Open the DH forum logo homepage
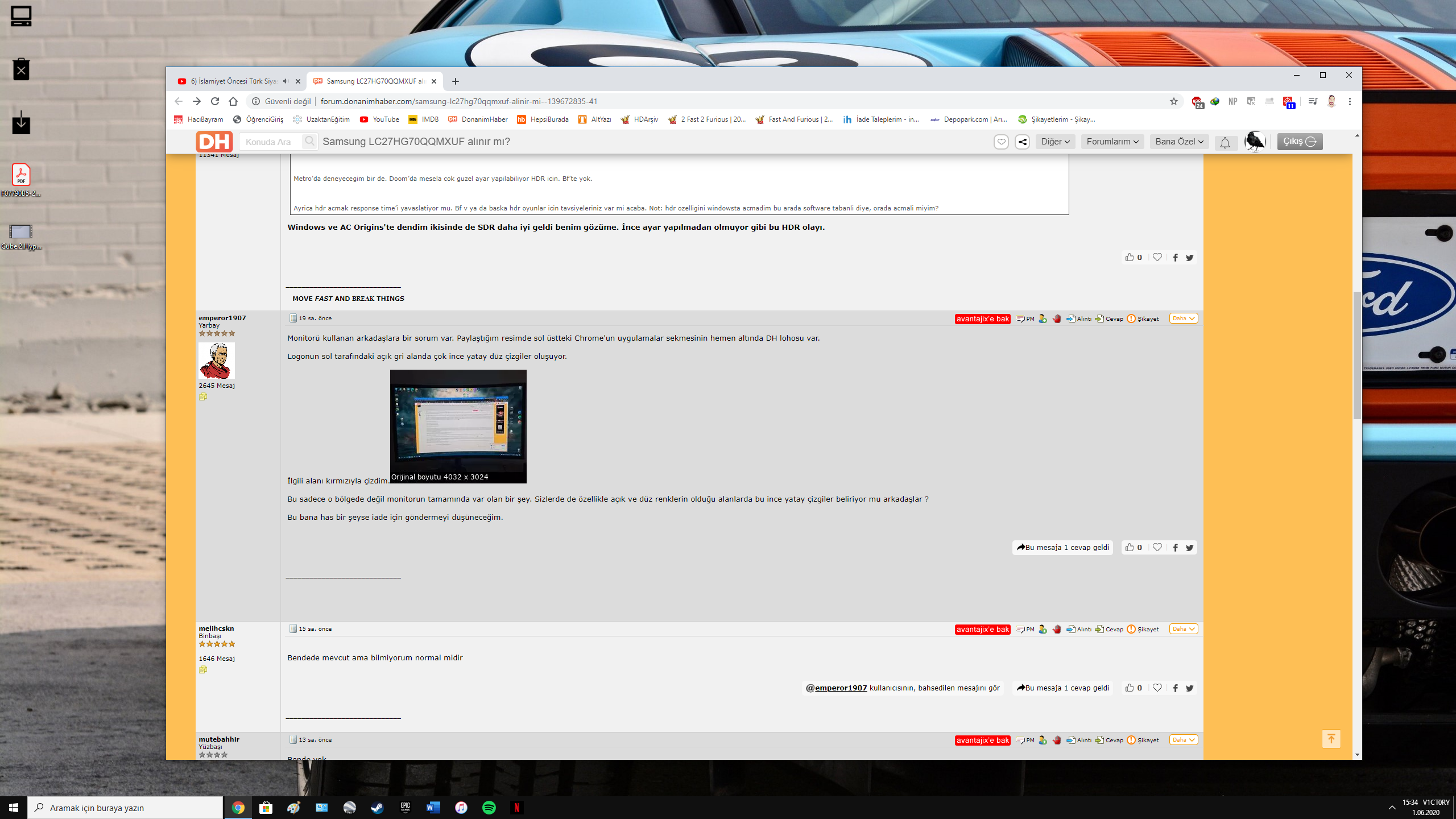The width and height of the screenshot is (1456, 819). pyautogui.click(x=214, y=141)
